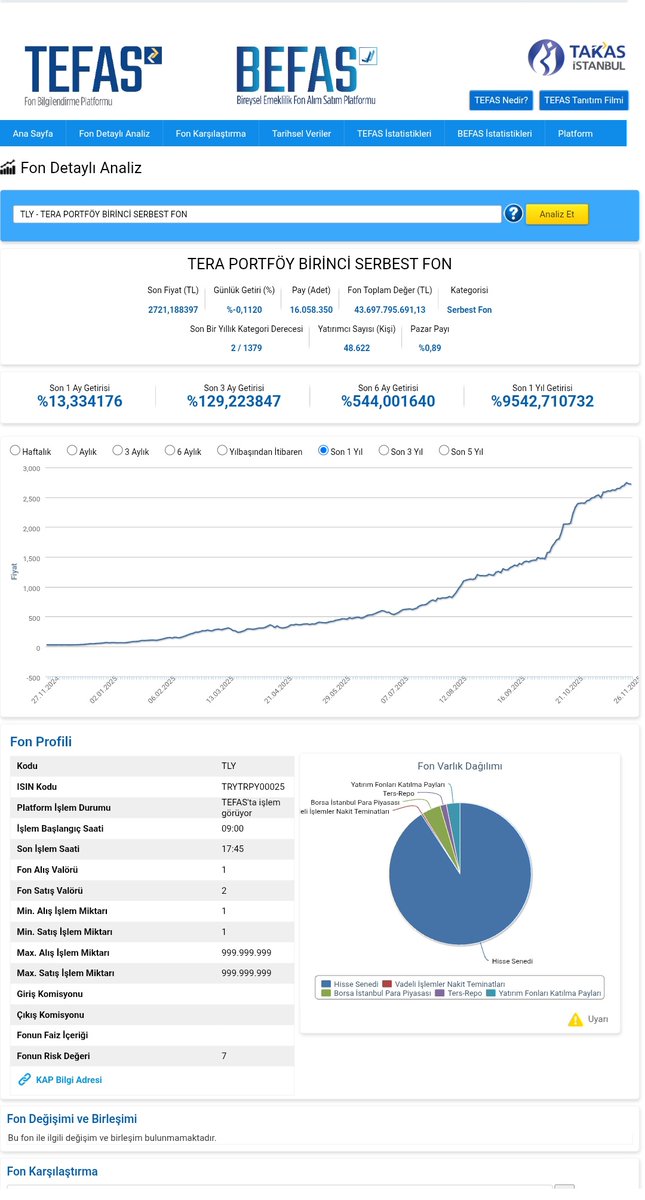Click the Fon Varlık Dağılımı chart title

(460, 766)
